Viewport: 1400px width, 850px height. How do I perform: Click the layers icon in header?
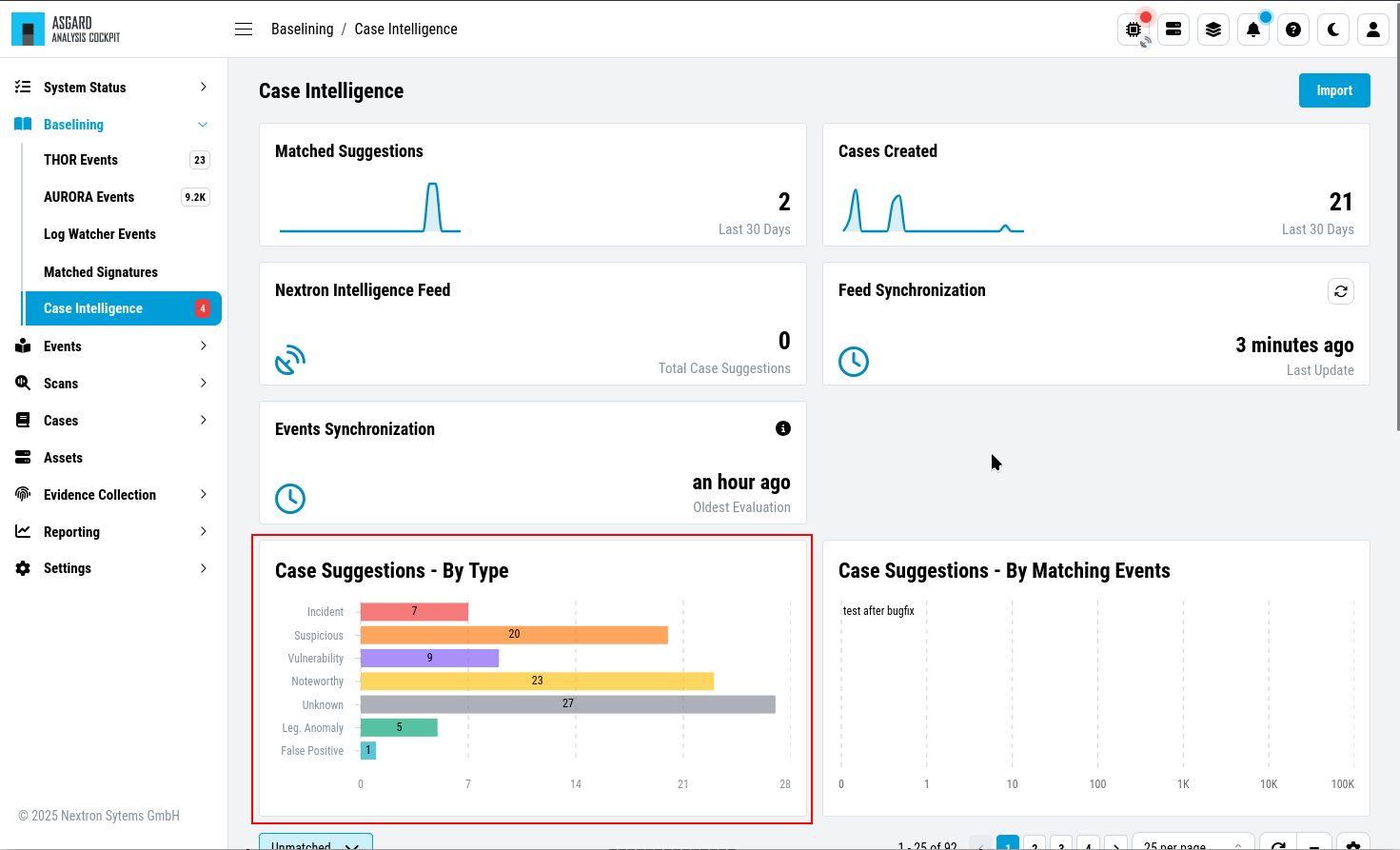click(x=1213, y=30)
